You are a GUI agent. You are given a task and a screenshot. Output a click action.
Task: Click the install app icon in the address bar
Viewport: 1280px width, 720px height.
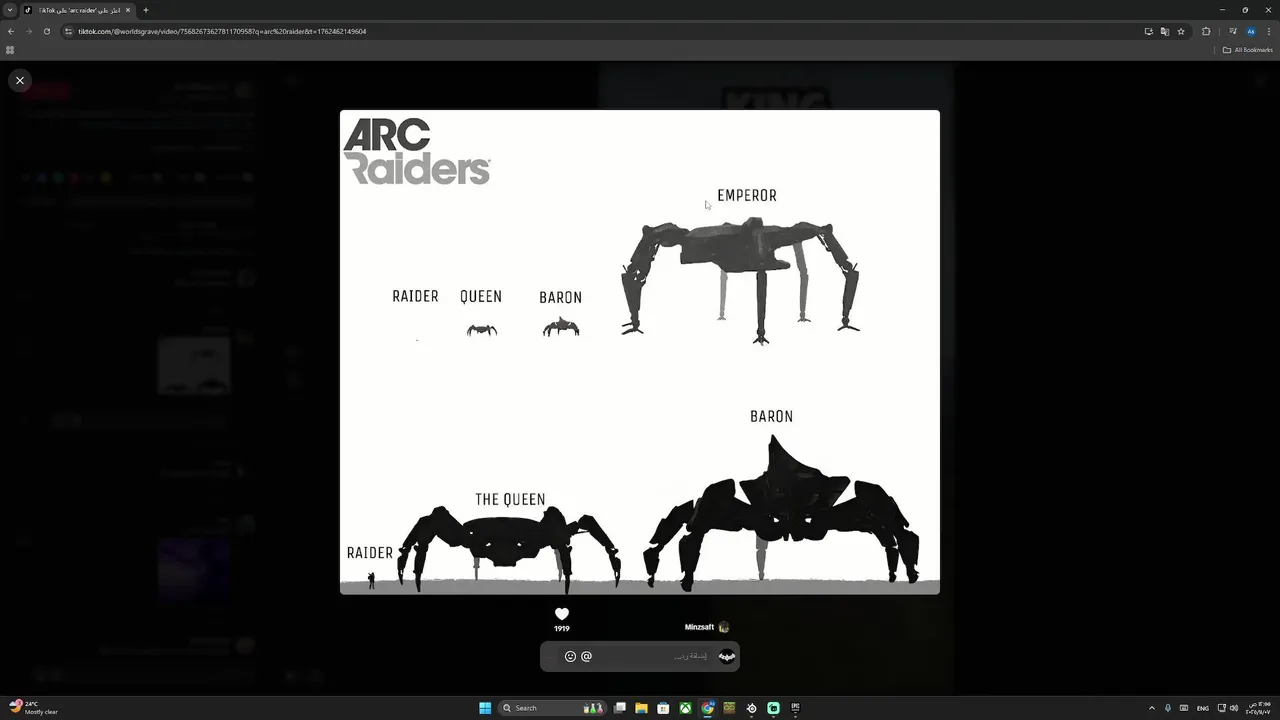[x=1149, y=31]
